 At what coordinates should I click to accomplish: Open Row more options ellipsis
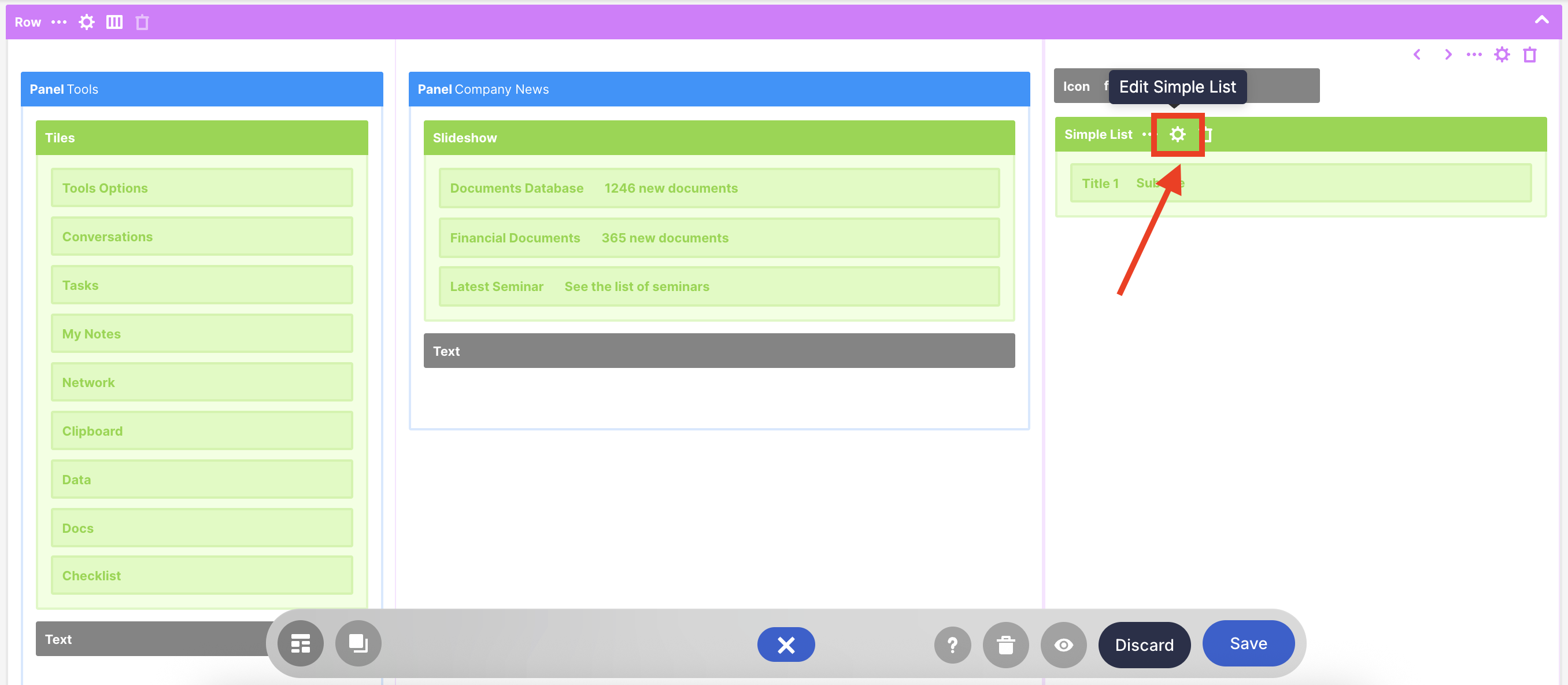[59, 23]
